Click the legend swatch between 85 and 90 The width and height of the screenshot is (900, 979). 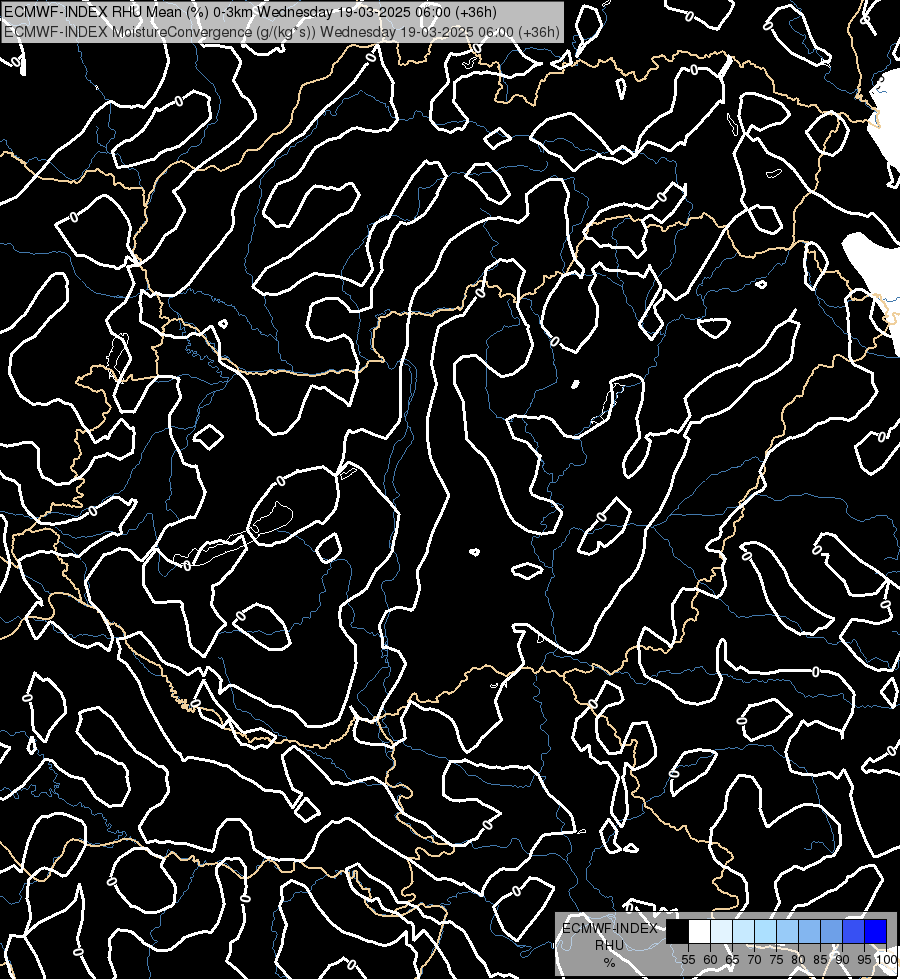pyautogui.click(x=831, y=931)
